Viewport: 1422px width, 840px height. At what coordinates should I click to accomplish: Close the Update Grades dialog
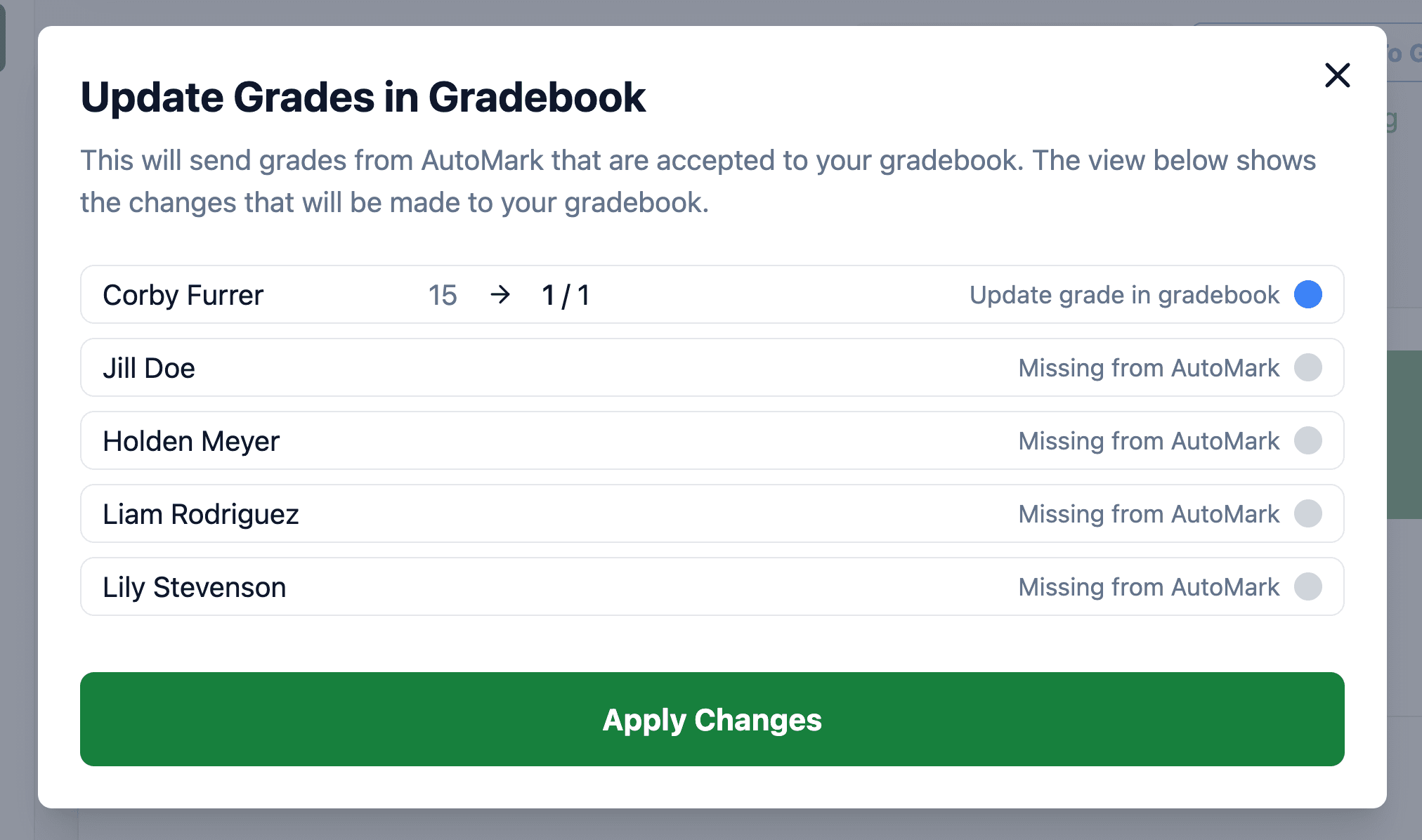pos(1337,76)
